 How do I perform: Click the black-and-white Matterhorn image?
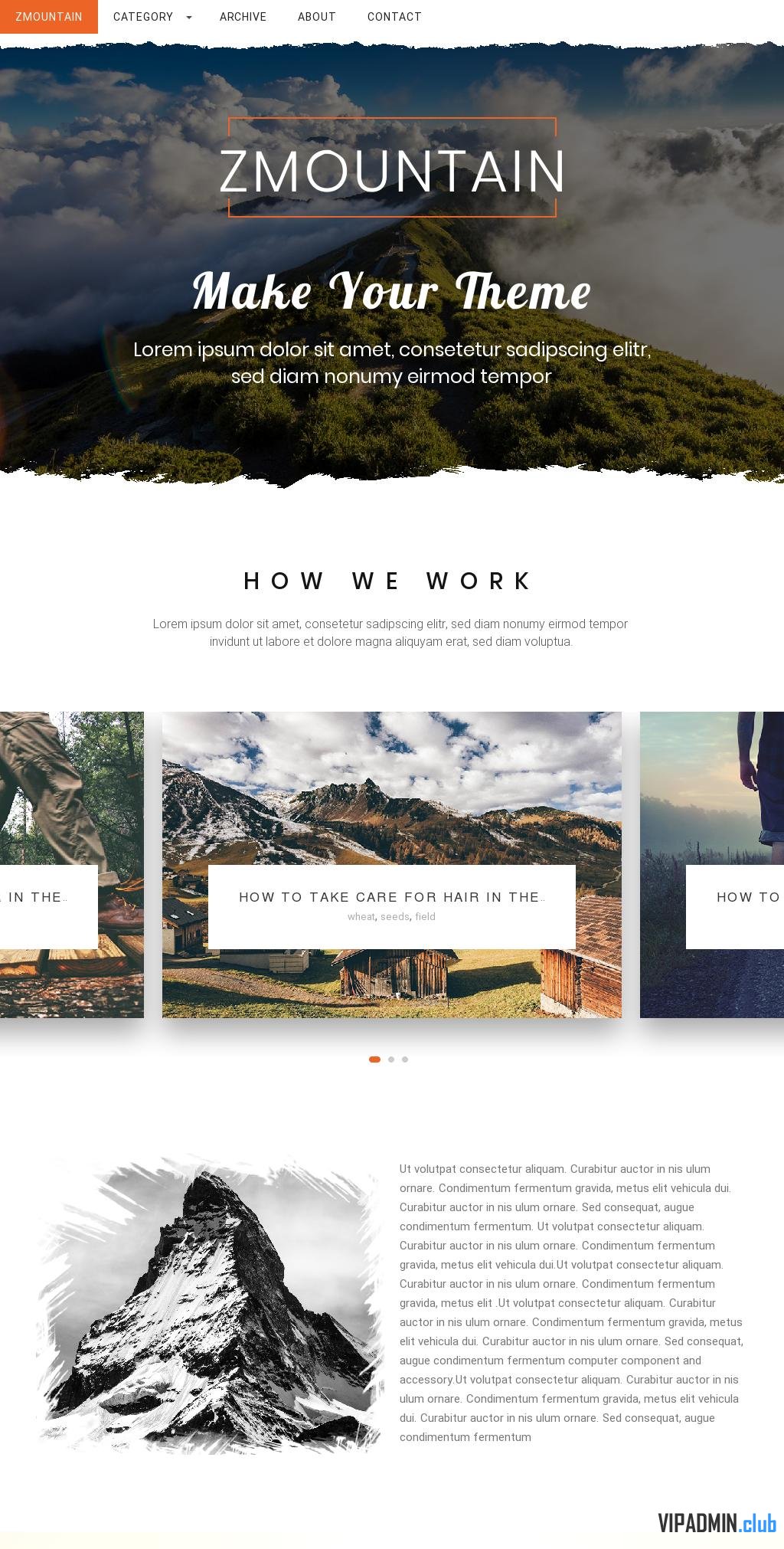tap(209, 1305)
